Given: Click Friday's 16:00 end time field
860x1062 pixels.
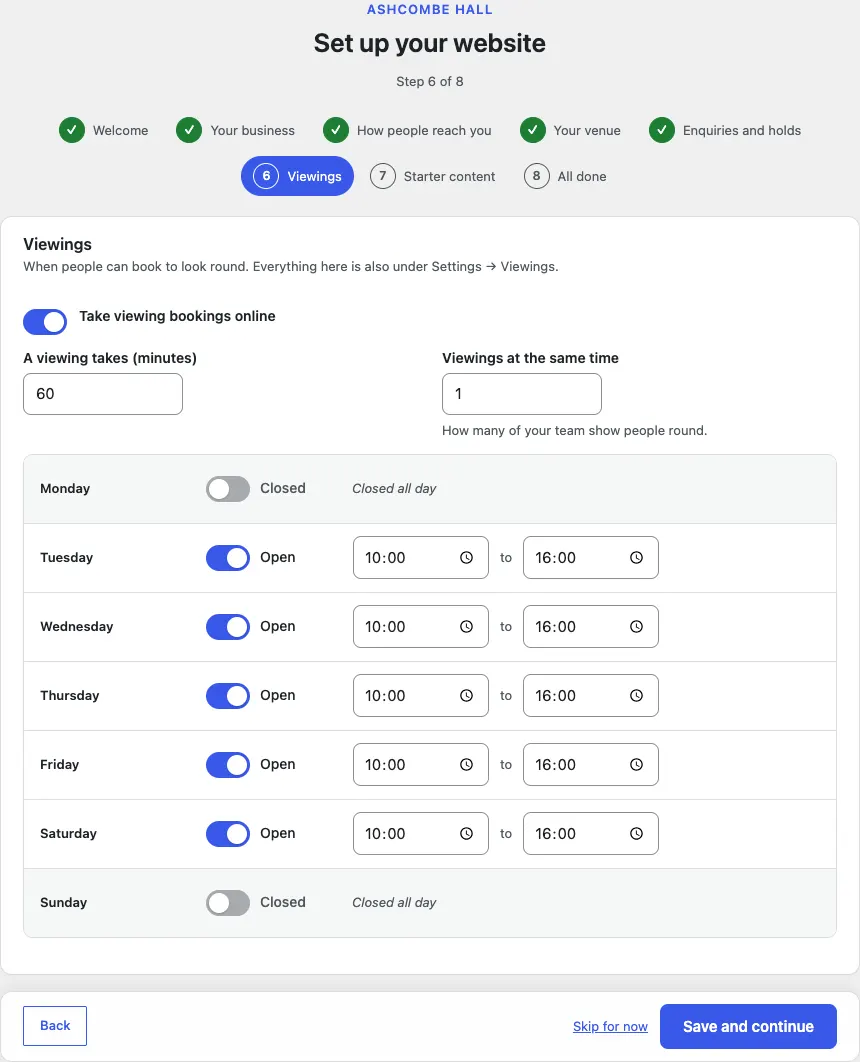Looking at the screenshot, I should coord(590,765).
